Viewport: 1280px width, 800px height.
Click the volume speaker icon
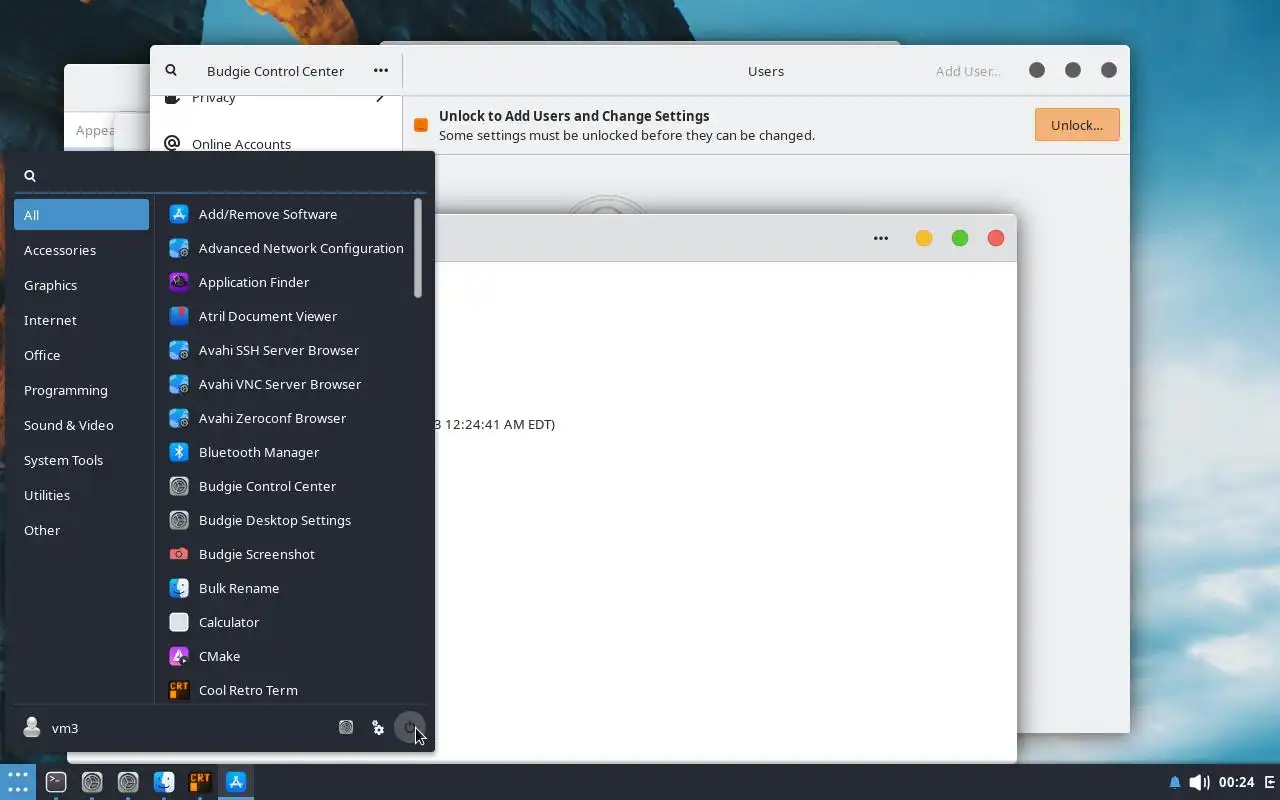point(1199,782)
